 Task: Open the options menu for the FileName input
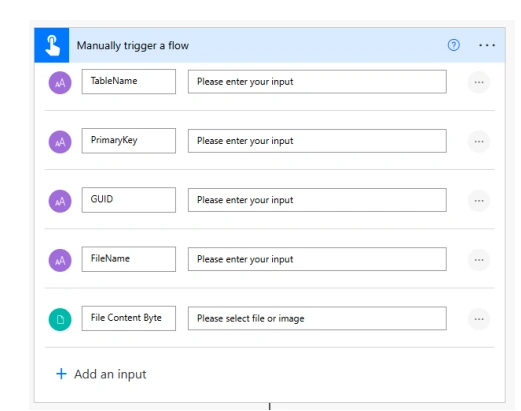[479, 260]
